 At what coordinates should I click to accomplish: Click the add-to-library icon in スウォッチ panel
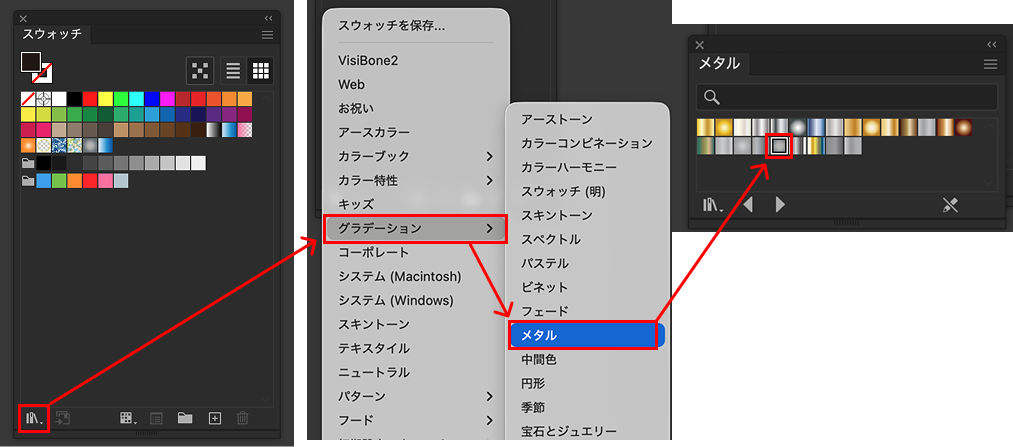[x=62, y=418]
